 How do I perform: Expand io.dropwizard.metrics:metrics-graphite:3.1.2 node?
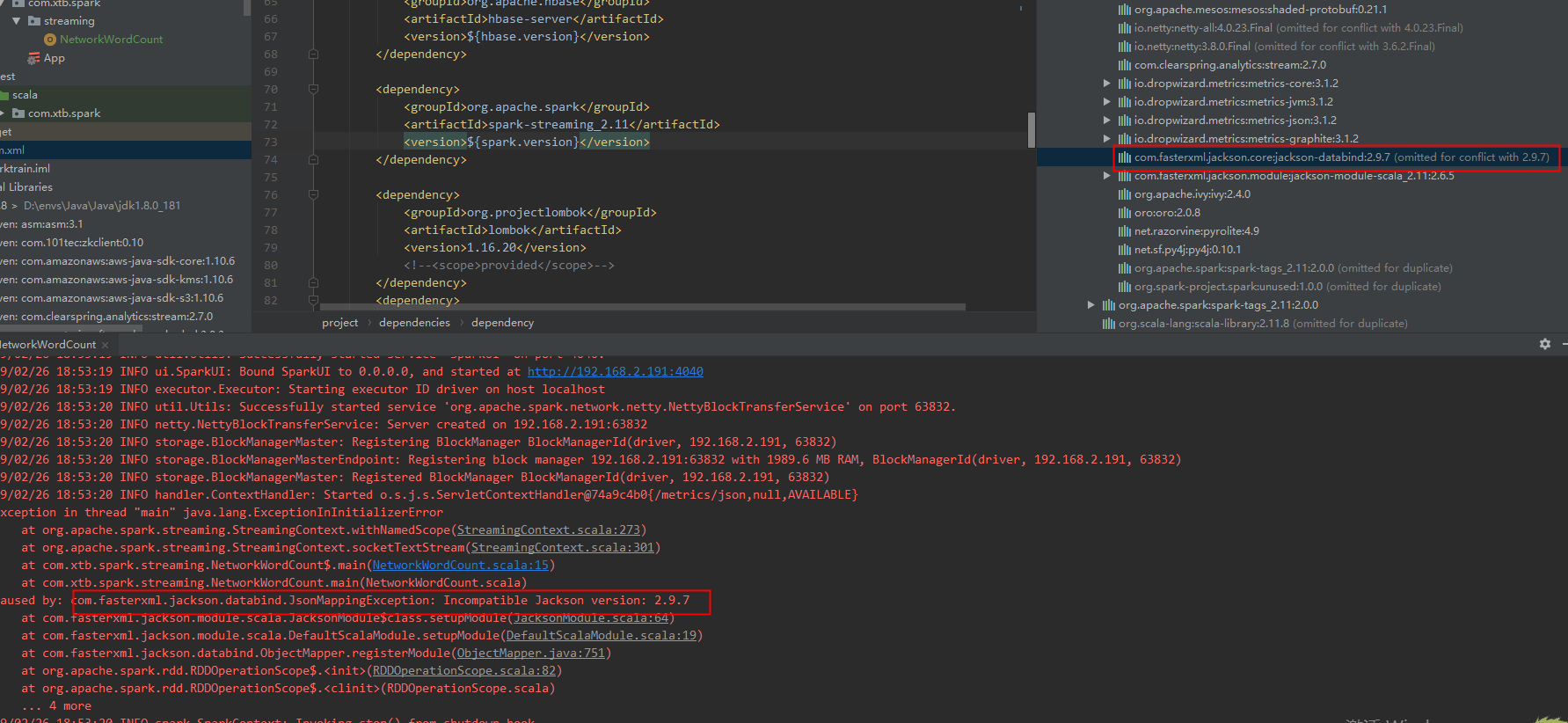1107,139
